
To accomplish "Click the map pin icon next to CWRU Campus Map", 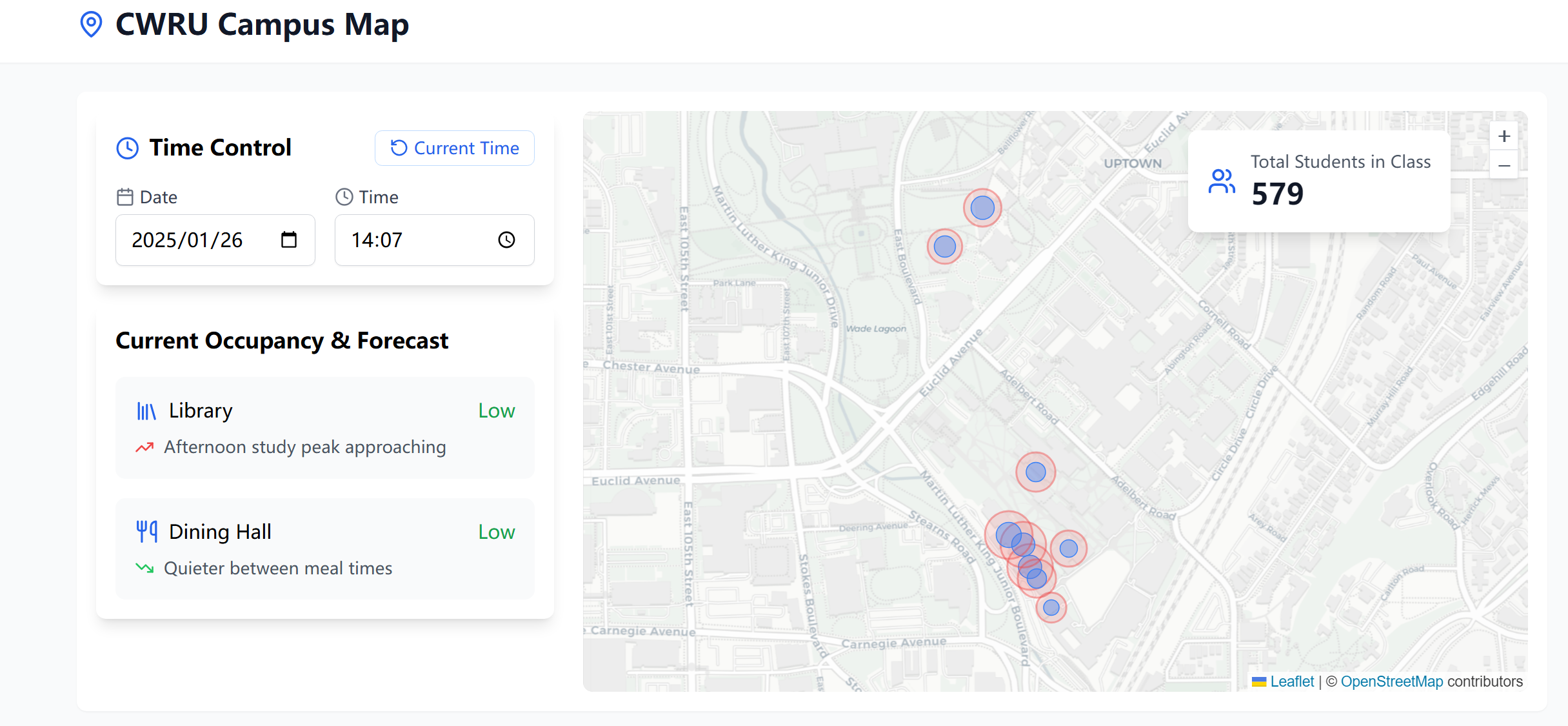I will tap(91, 25).
